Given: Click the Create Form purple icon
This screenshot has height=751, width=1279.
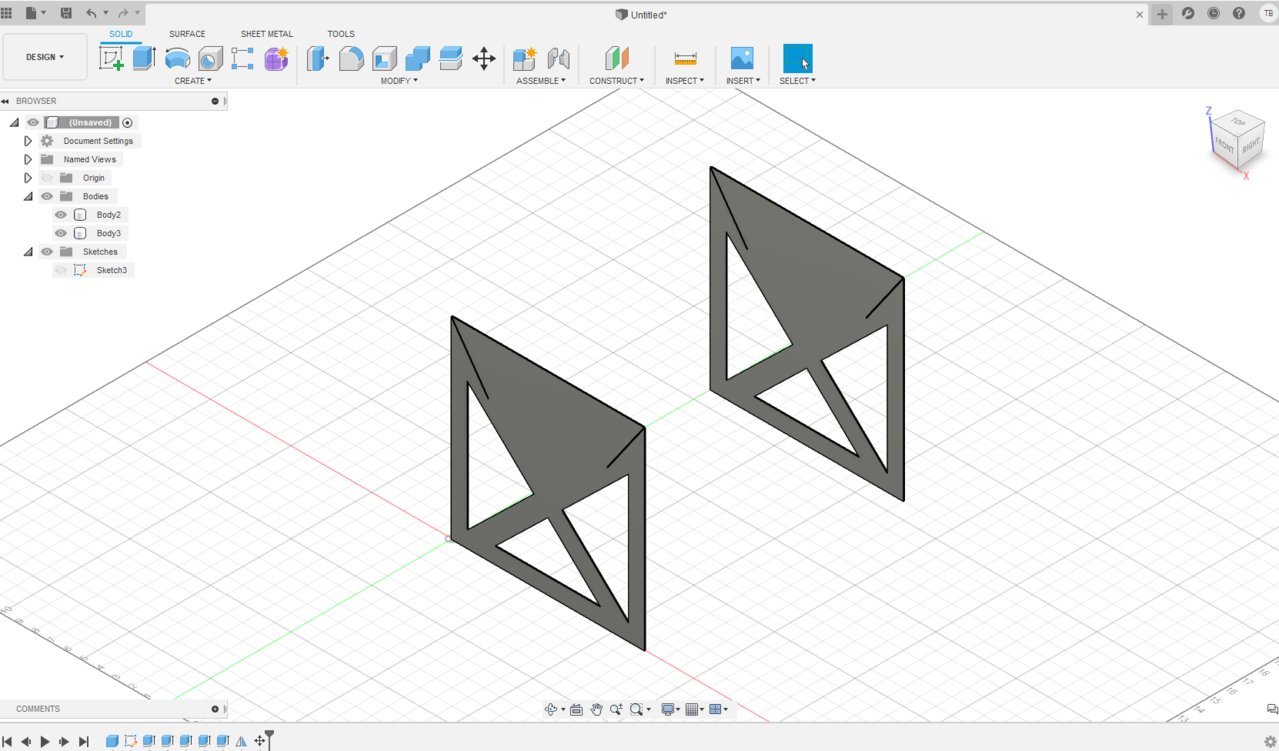Looking at the screenshot, I should 276,58.
